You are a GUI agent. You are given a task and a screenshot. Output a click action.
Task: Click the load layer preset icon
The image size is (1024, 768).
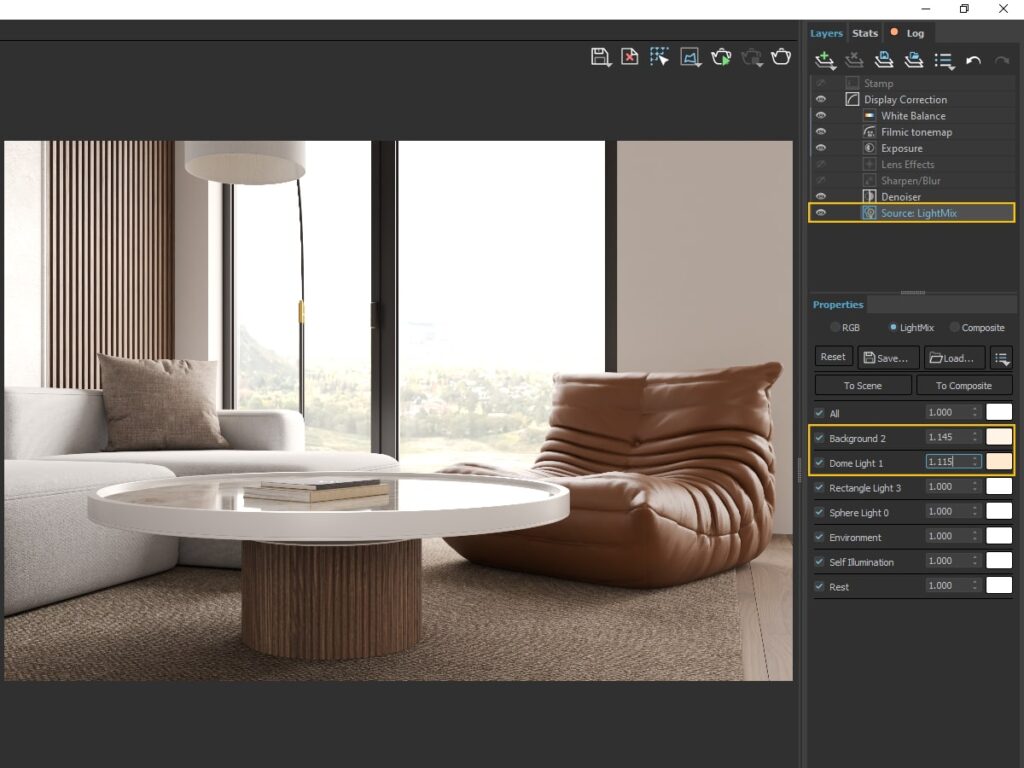pos(913,61)
